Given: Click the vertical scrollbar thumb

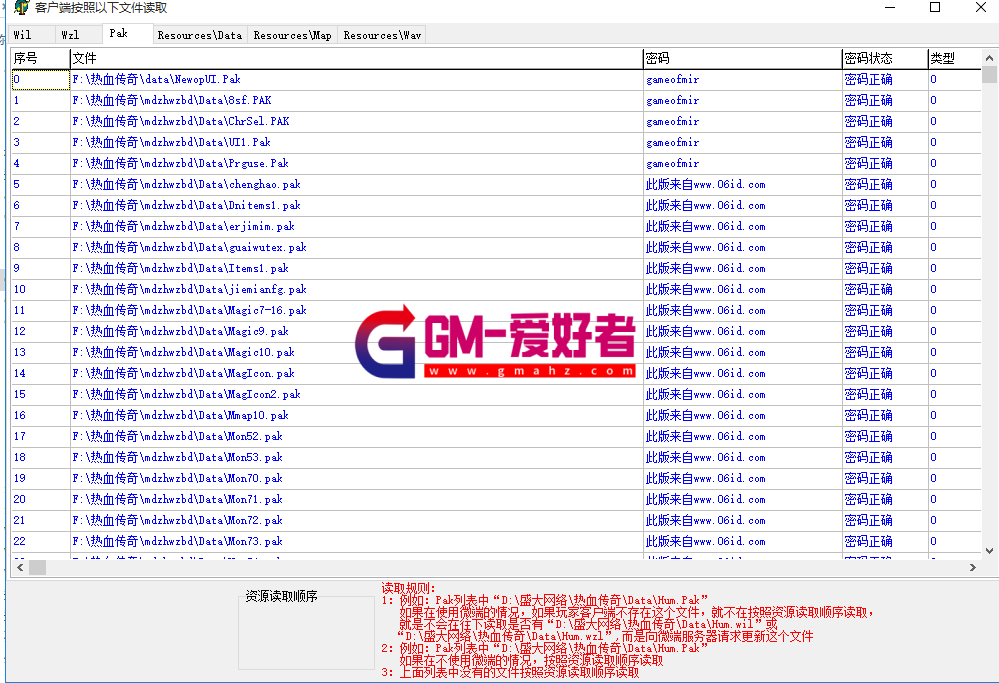Looking at the screenshot, I should coord(989,75).
